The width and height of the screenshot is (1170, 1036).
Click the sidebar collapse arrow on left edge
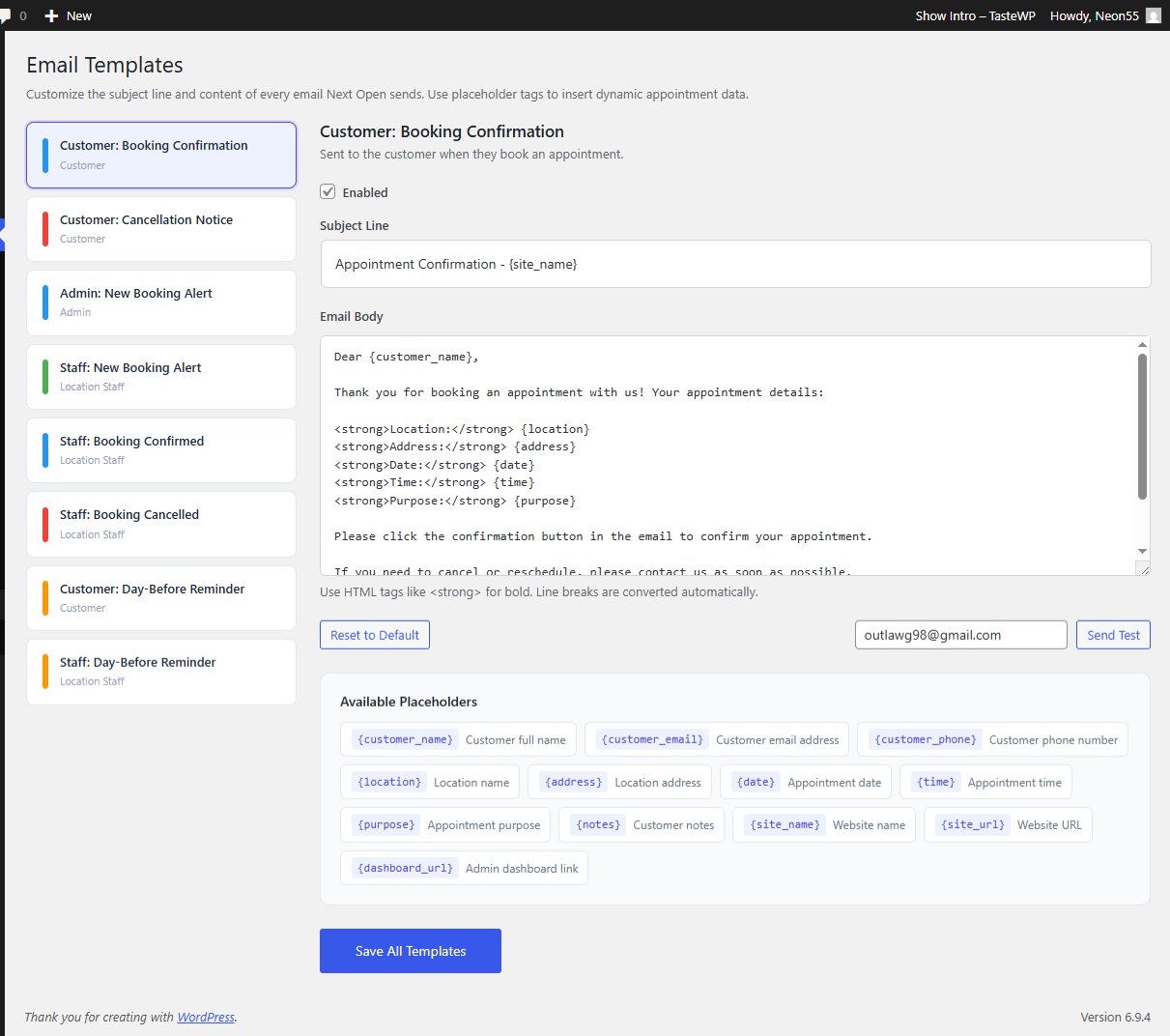[3, 234]
